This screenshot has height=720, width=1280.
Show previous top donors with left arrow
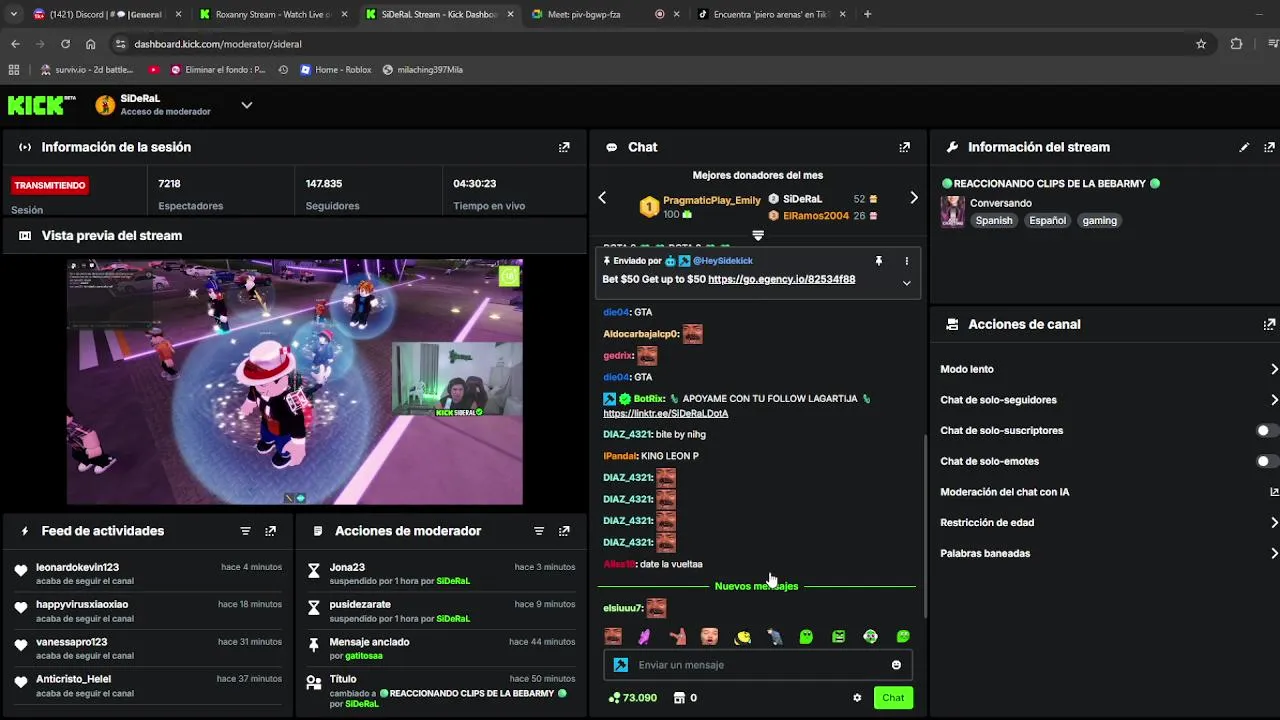[x=602, y=198]
